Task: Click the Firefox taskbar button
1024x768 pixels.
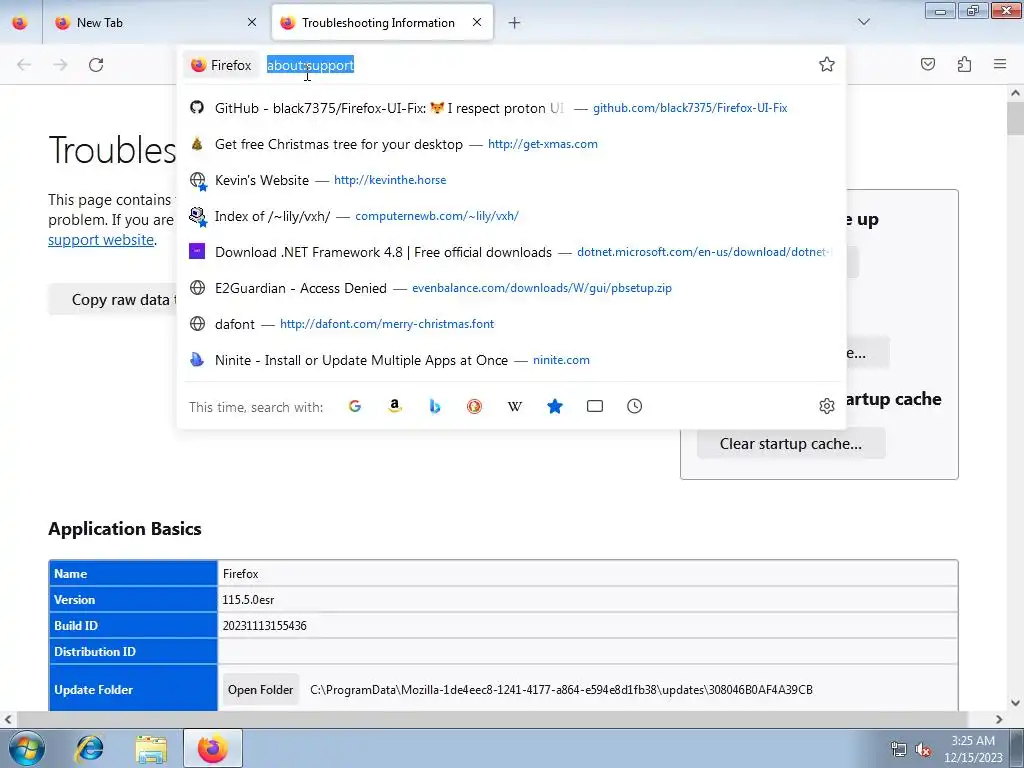Action: pyautogui.click(x=213, y=748)
